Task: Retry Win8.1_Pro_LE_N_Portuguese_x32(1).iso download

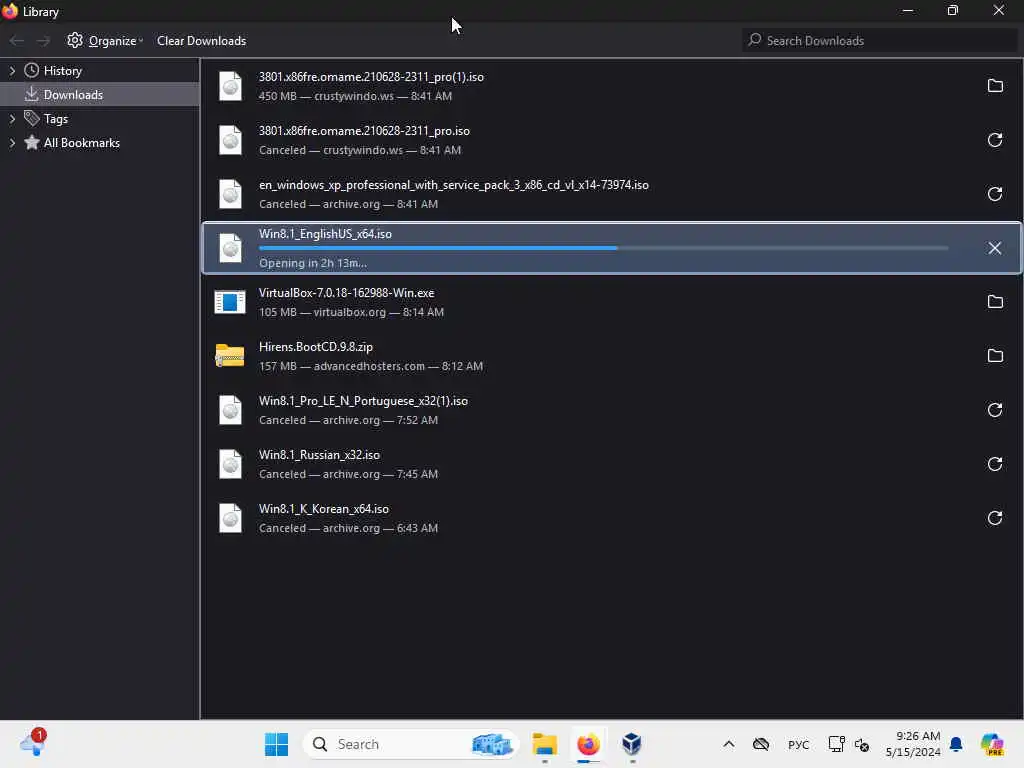Action: click(x=995, y=410)
